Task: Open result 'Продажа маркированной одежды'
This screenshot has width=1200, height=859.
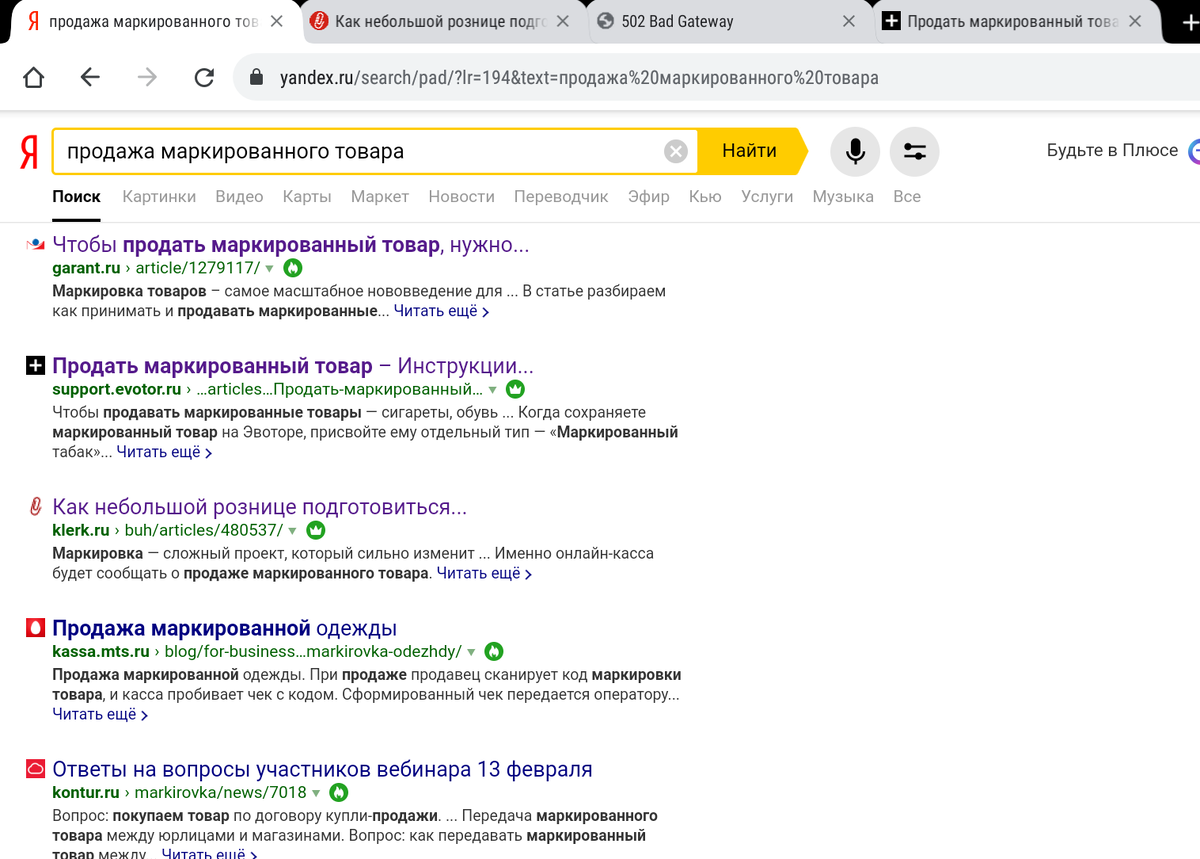Action: pyautogui.click(x=225, y=628)
